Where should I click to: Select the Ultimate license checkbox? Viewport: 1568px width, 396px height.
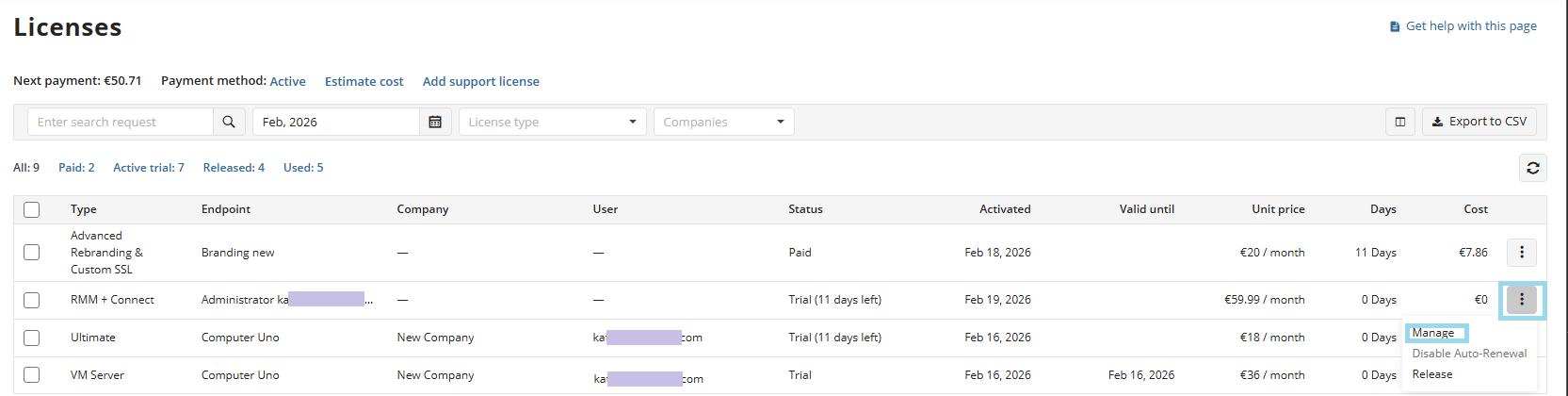click(32, 338)
